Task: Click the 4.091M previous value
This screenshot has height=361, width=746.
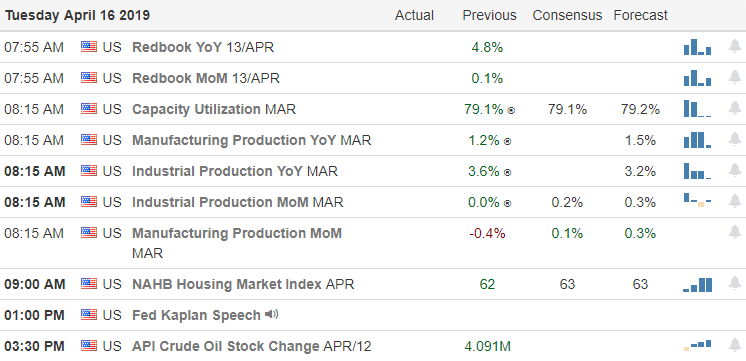Action: point(487,346)
